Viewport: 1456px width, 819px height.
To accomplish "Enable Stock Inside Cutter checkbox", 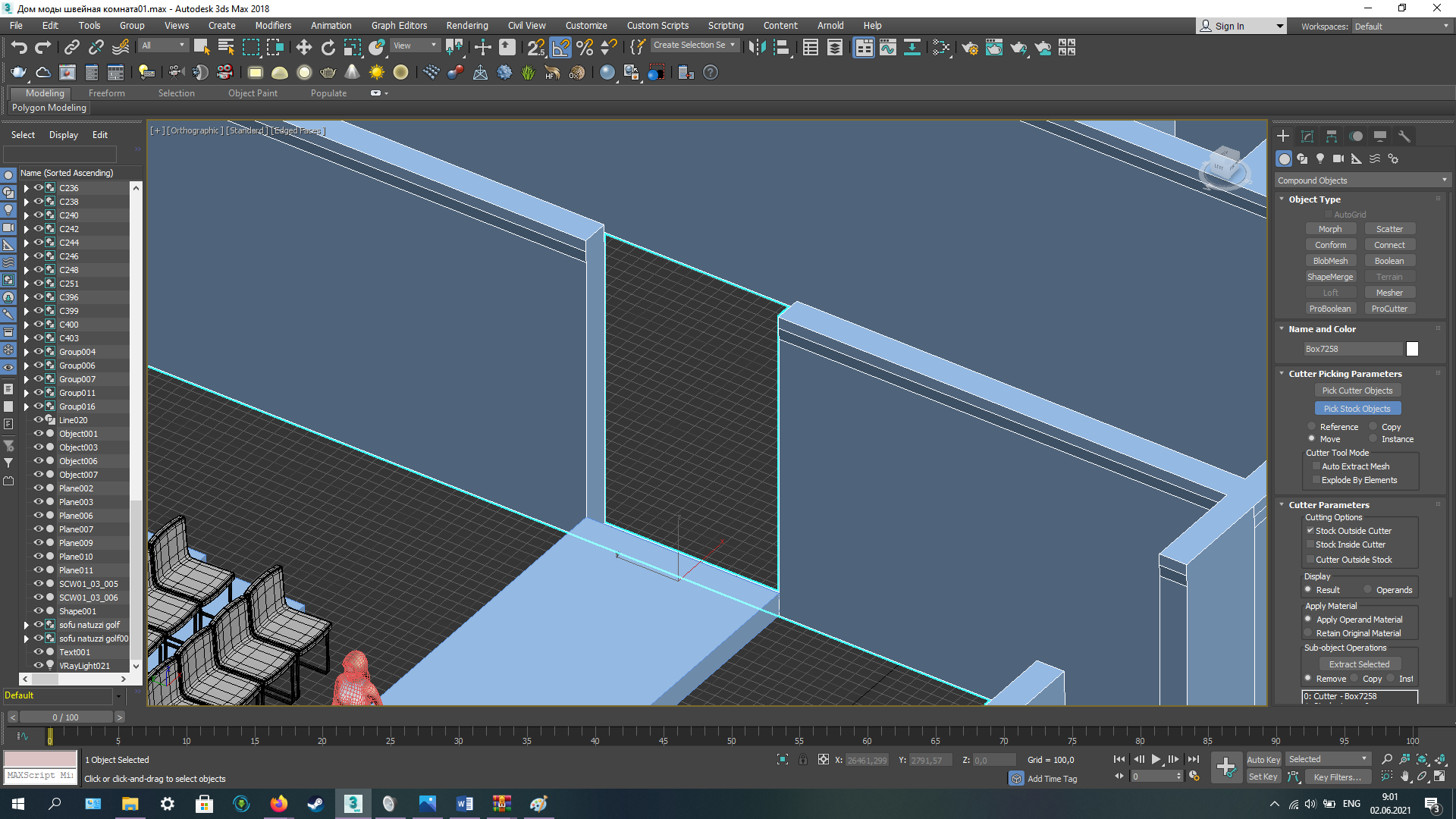I will [1310, 544].
